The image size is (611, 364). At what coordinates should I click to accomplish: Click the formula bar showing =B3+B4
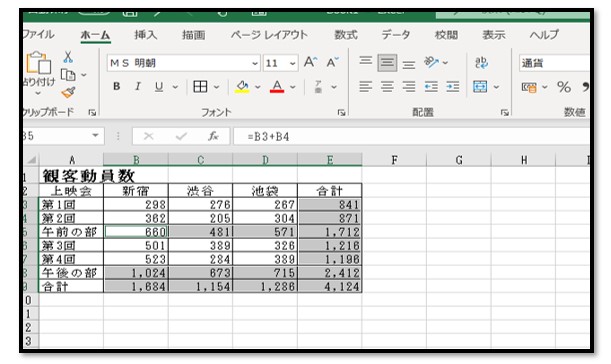click(x=411, y=136)
